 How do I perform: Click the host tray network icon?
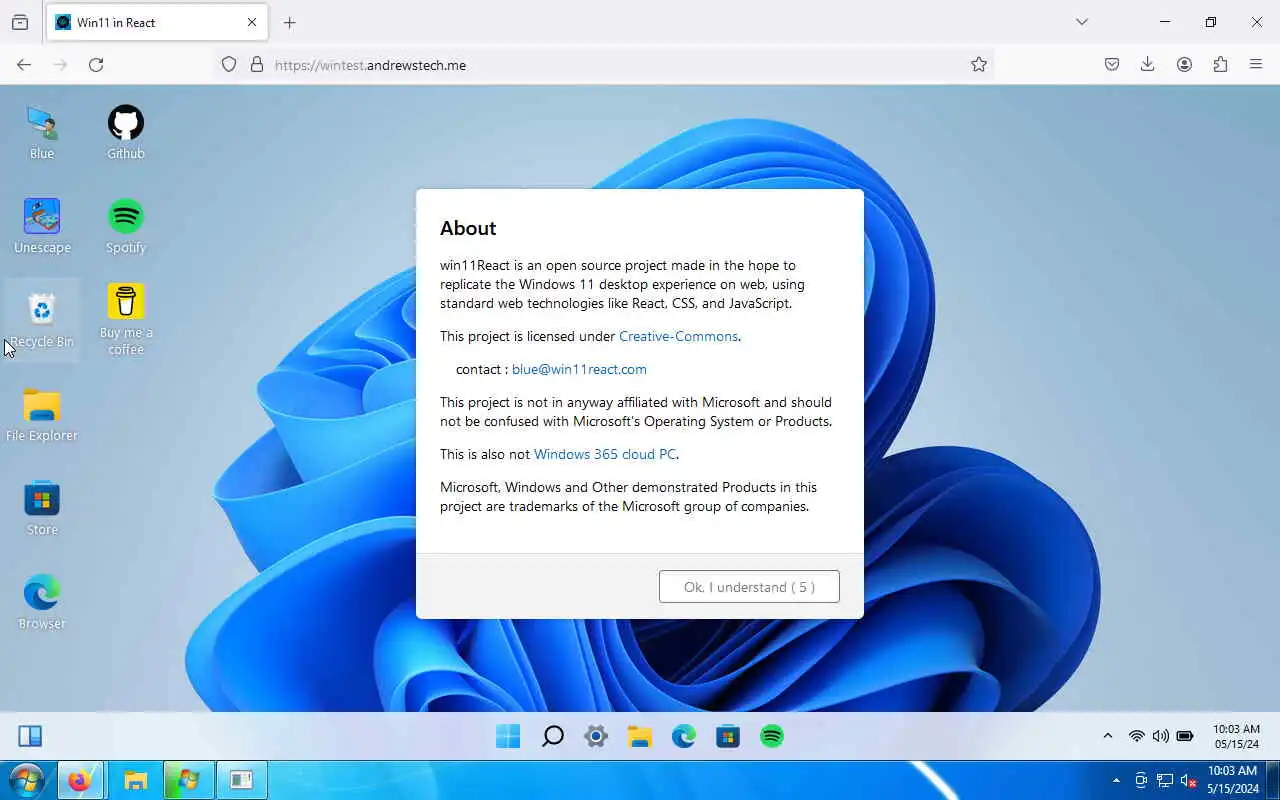pos(1165,780)
